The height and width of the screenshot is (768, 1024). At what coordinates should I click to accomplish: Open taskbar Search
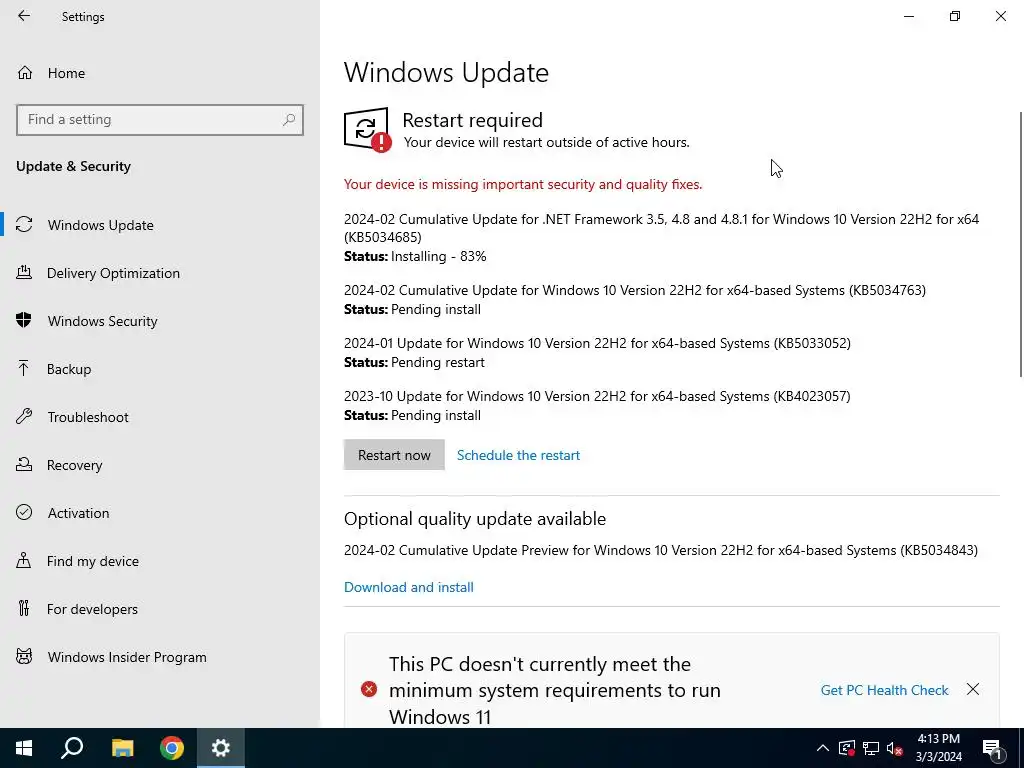click(x=72, y=748)
